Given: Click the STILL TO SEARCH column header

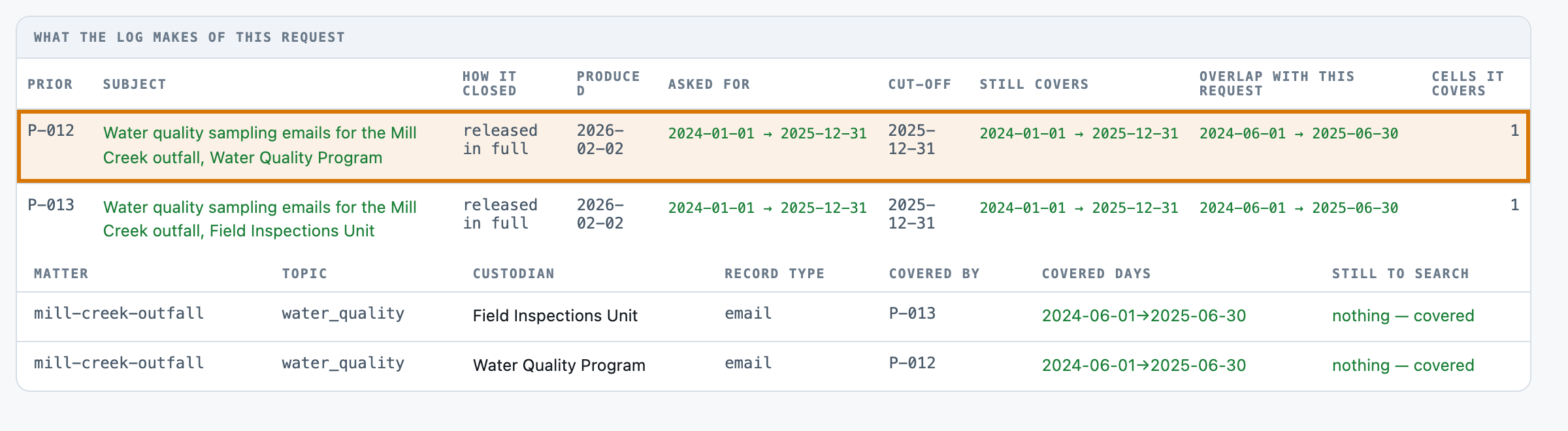Looking at the screenshot, I should pos(1401,274).
